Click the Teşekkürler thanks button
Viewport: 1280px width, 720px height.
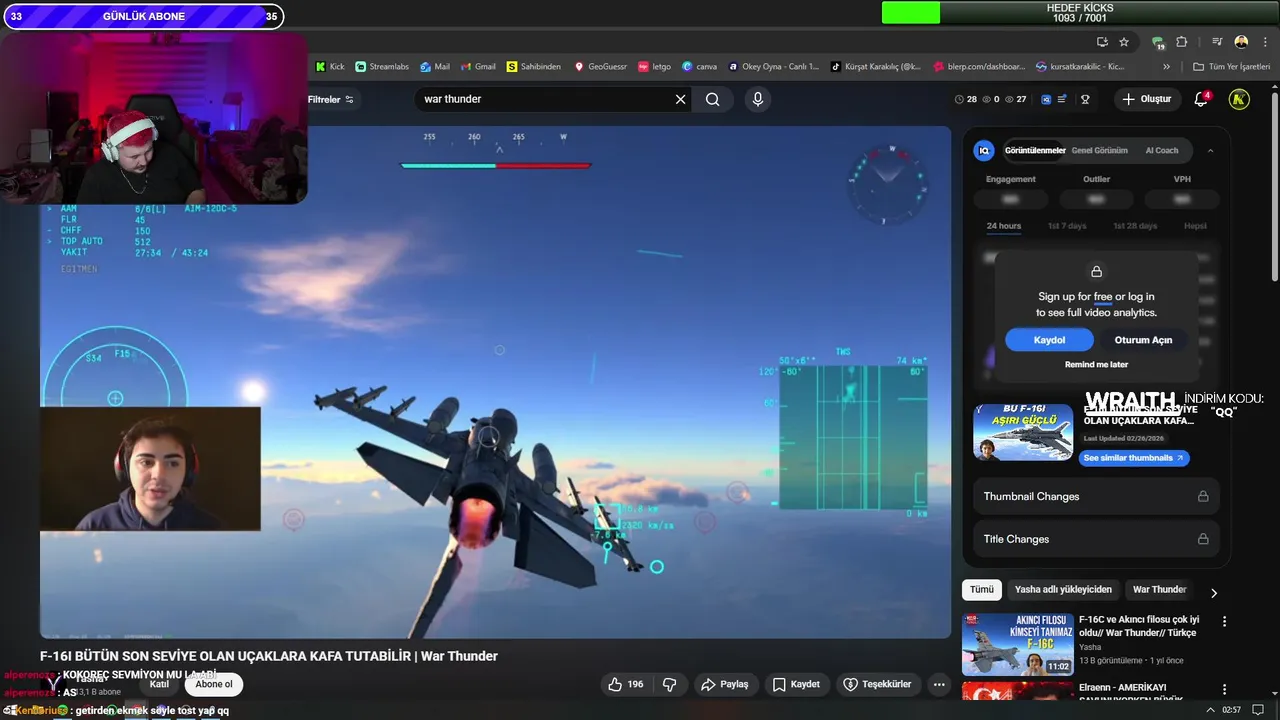click(x=877, y=684)
